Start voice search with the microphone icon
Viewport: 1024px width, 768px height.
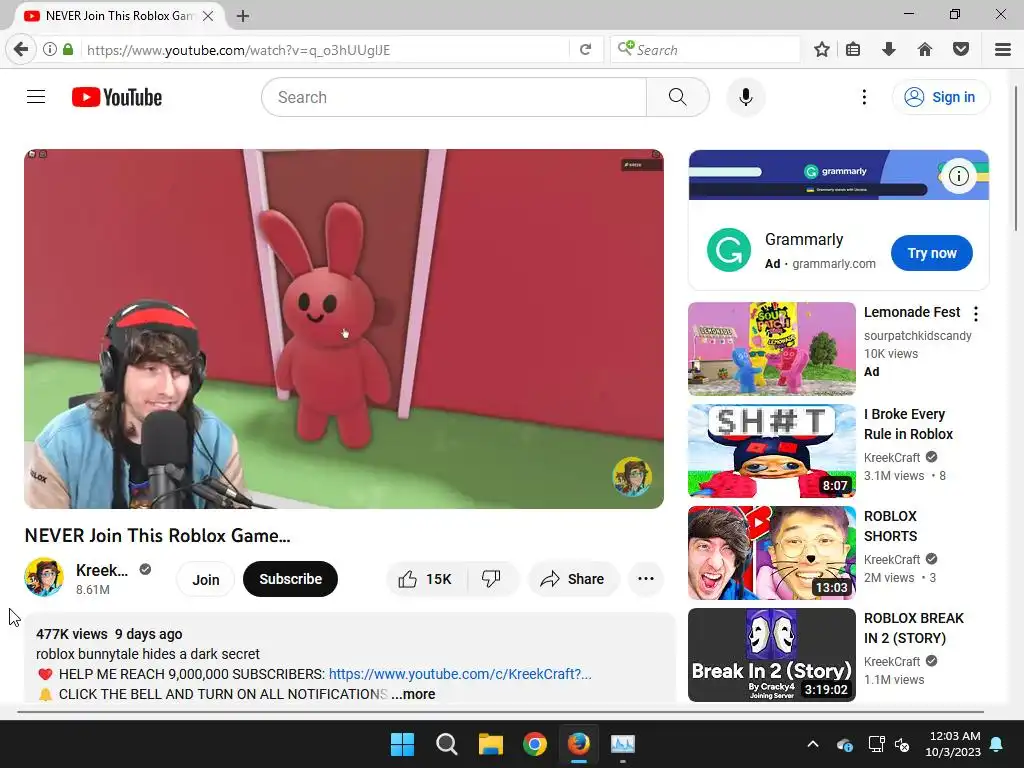pyautogui.click(x=746, y=97)
